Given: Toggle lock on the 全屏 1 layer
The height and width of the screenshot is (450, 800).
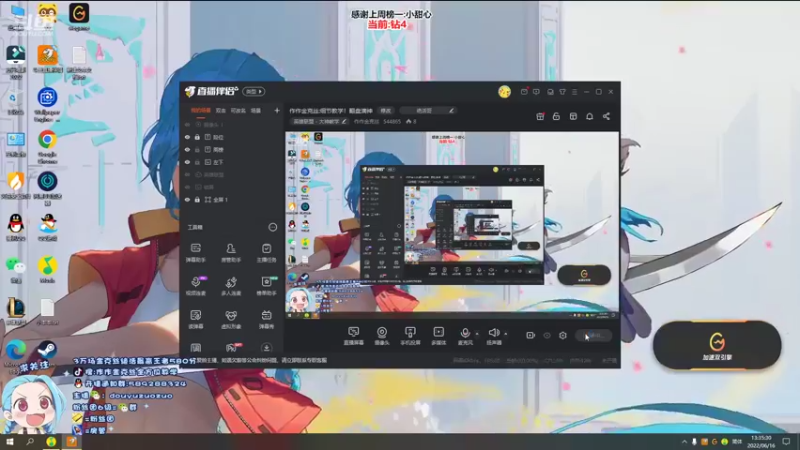Looking at the screenshot, I should click(197, 199).
